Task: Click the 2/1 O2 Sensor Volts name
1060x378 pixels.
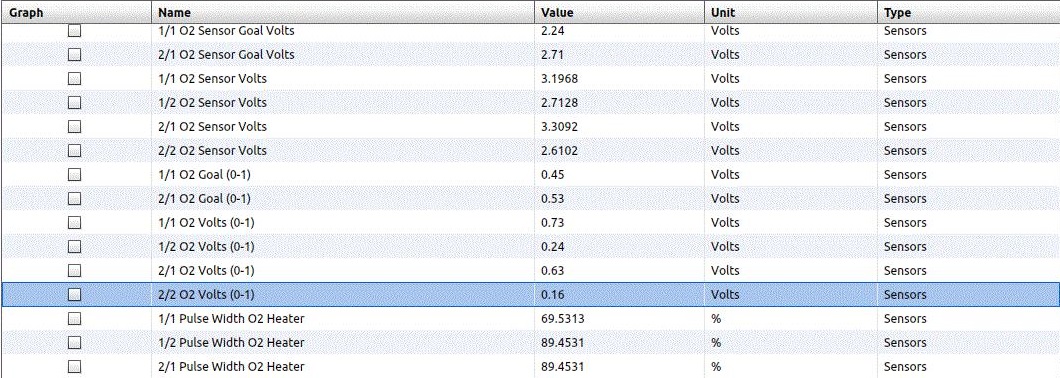Action: 212,127
